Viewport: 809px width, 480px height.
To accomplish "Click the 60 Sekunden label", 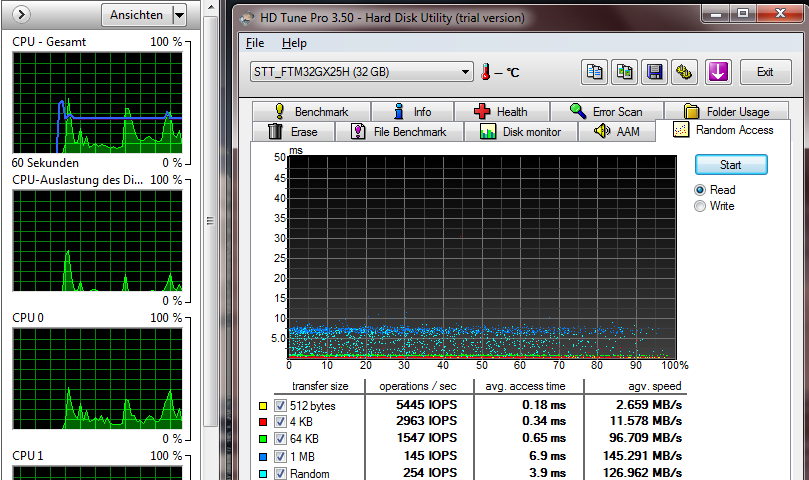I will click(x=45, y=163).
